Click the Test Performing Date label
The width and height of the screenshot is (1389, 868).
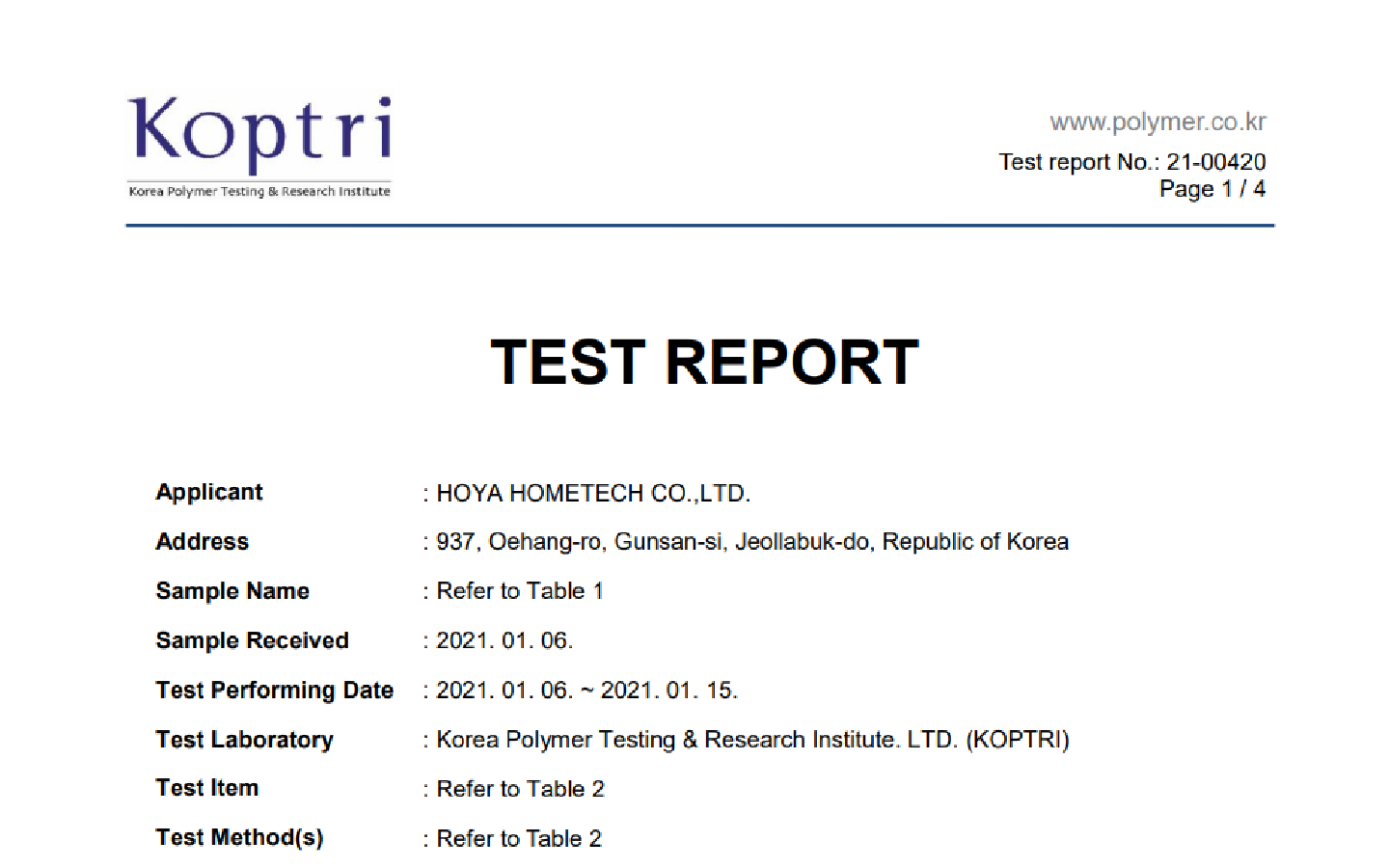coord(274,691)
